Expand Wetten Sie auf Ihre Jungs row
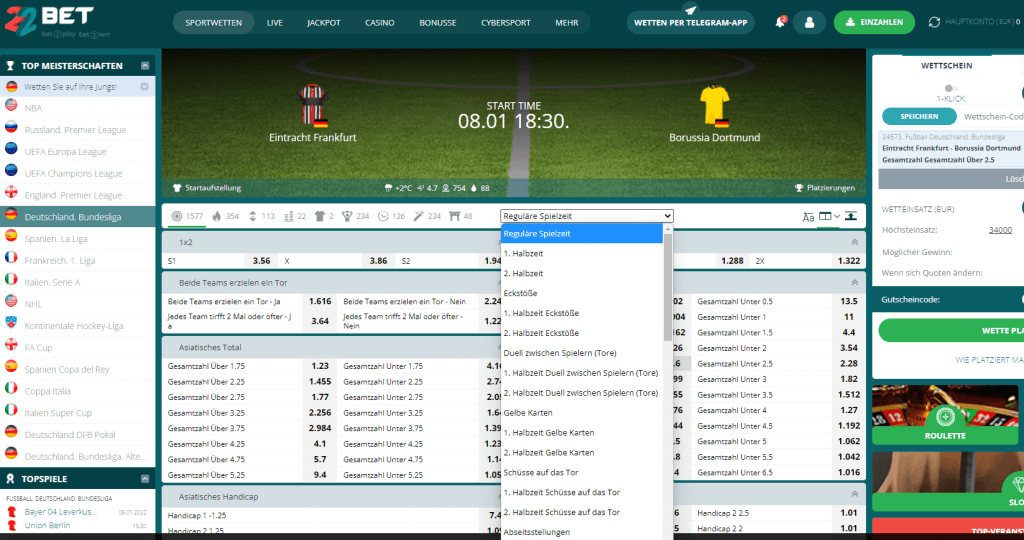 pos(144,86)
